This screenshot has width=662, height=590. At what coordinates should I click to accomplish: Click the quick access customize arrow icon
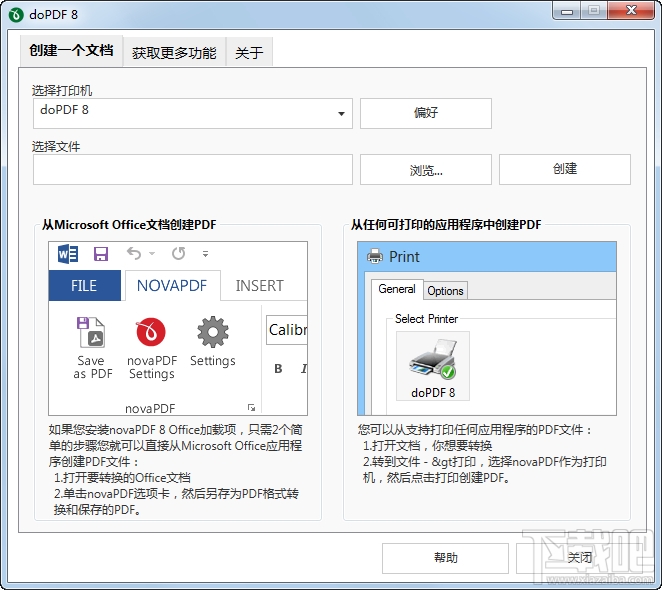click(x=206, y=254)
